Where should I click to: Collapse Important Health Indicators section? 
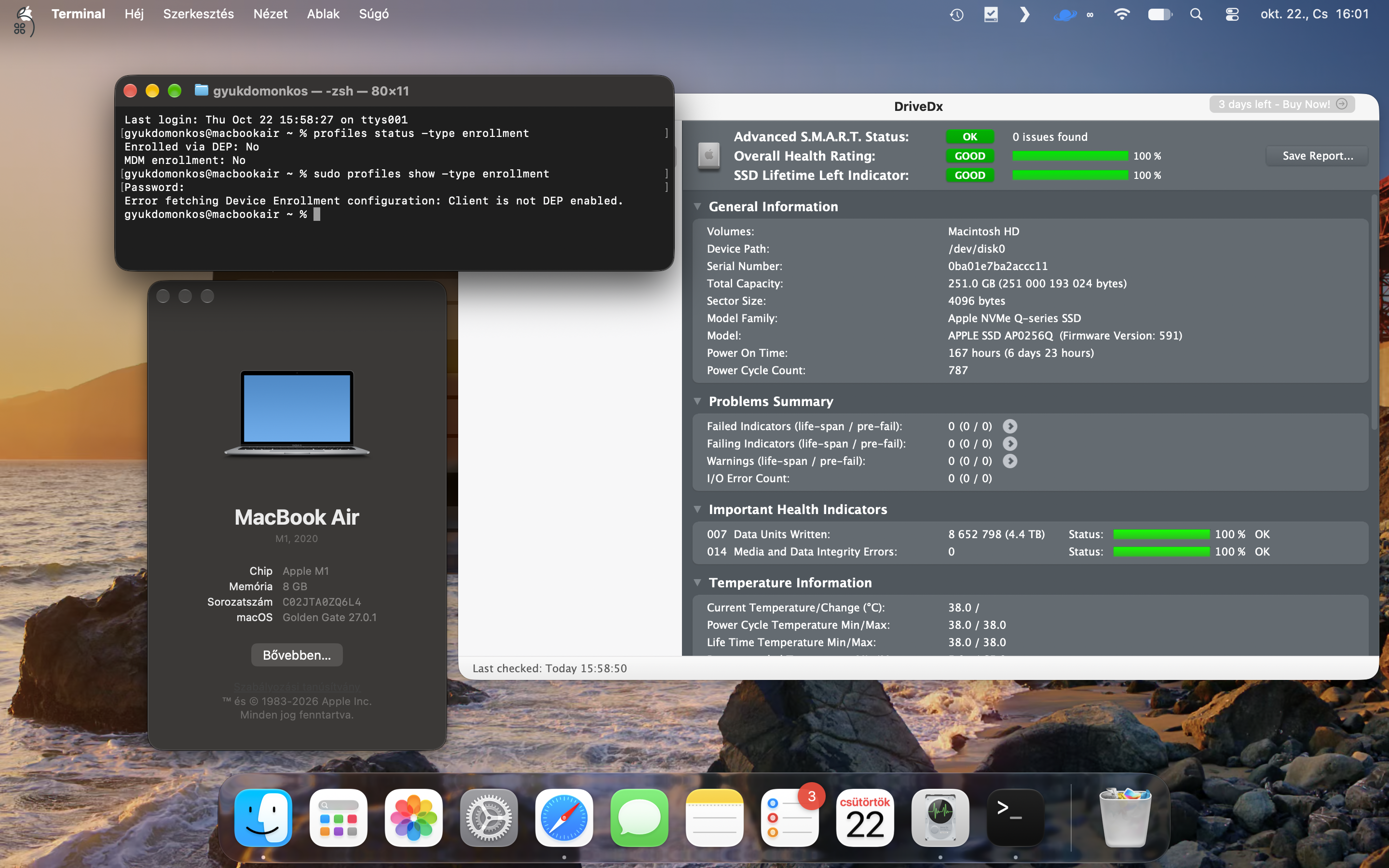[x=697, y=509]
